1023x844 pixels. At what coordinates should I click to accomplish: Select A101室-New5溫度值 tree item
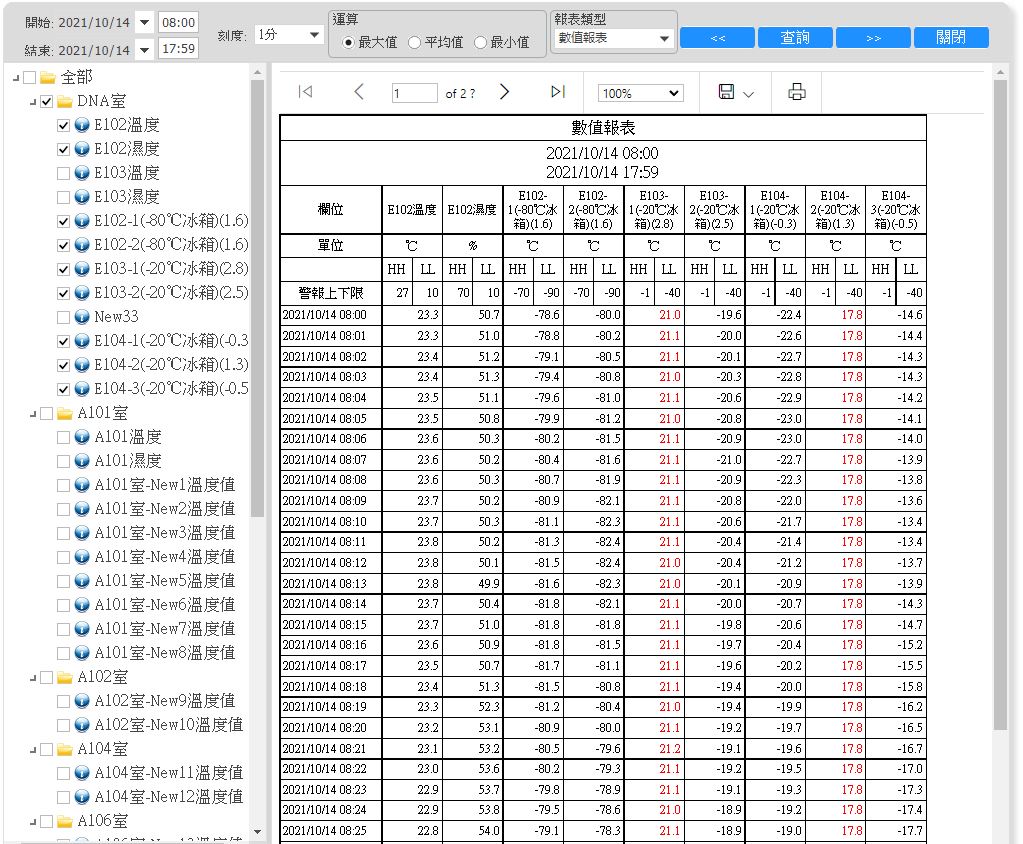(164, 580)
